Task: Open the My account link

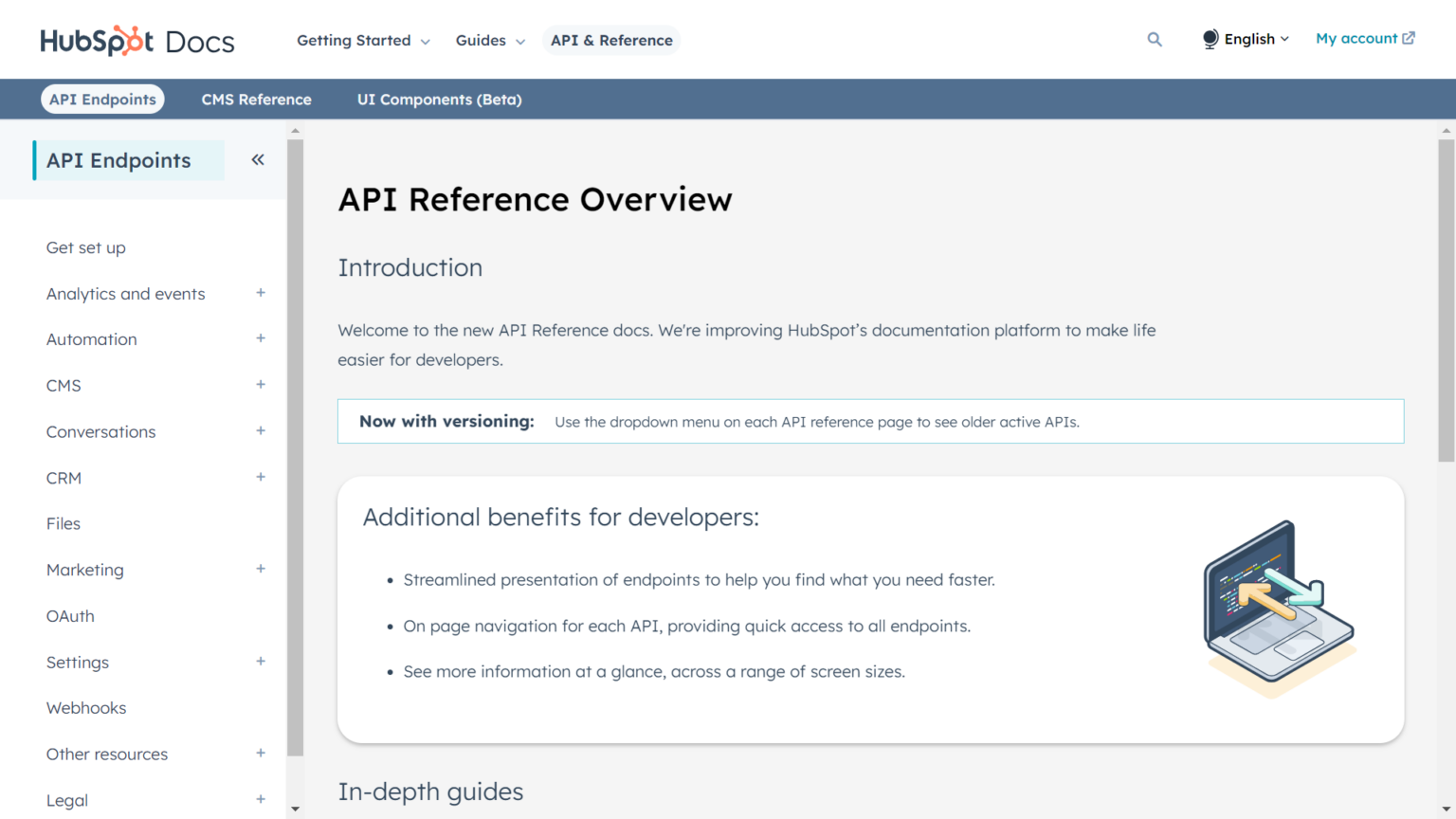Action: click(x=1365, y=39)
